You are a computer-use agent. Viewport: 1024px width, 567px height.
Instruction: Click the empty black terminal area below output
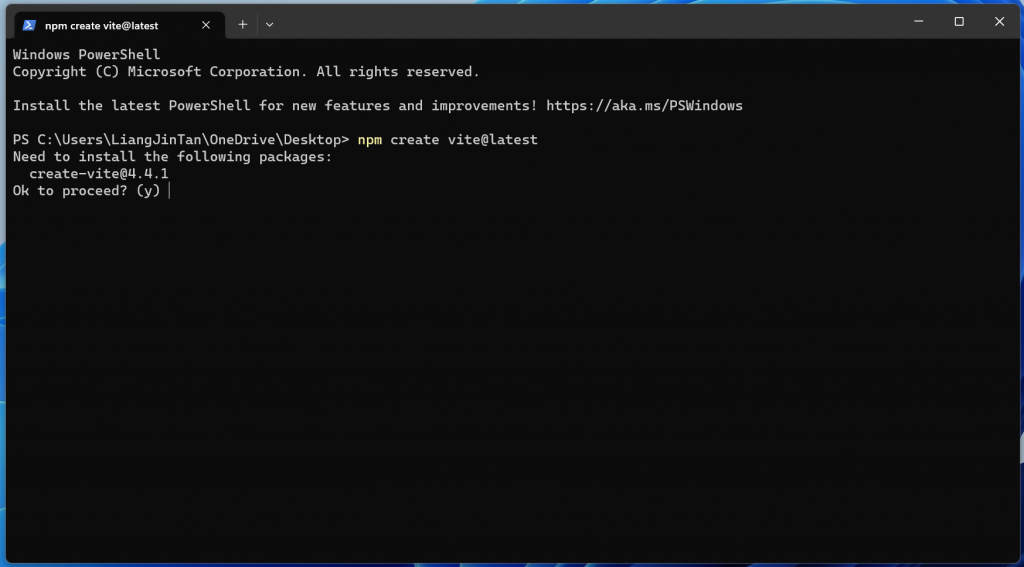coord(512,379)
